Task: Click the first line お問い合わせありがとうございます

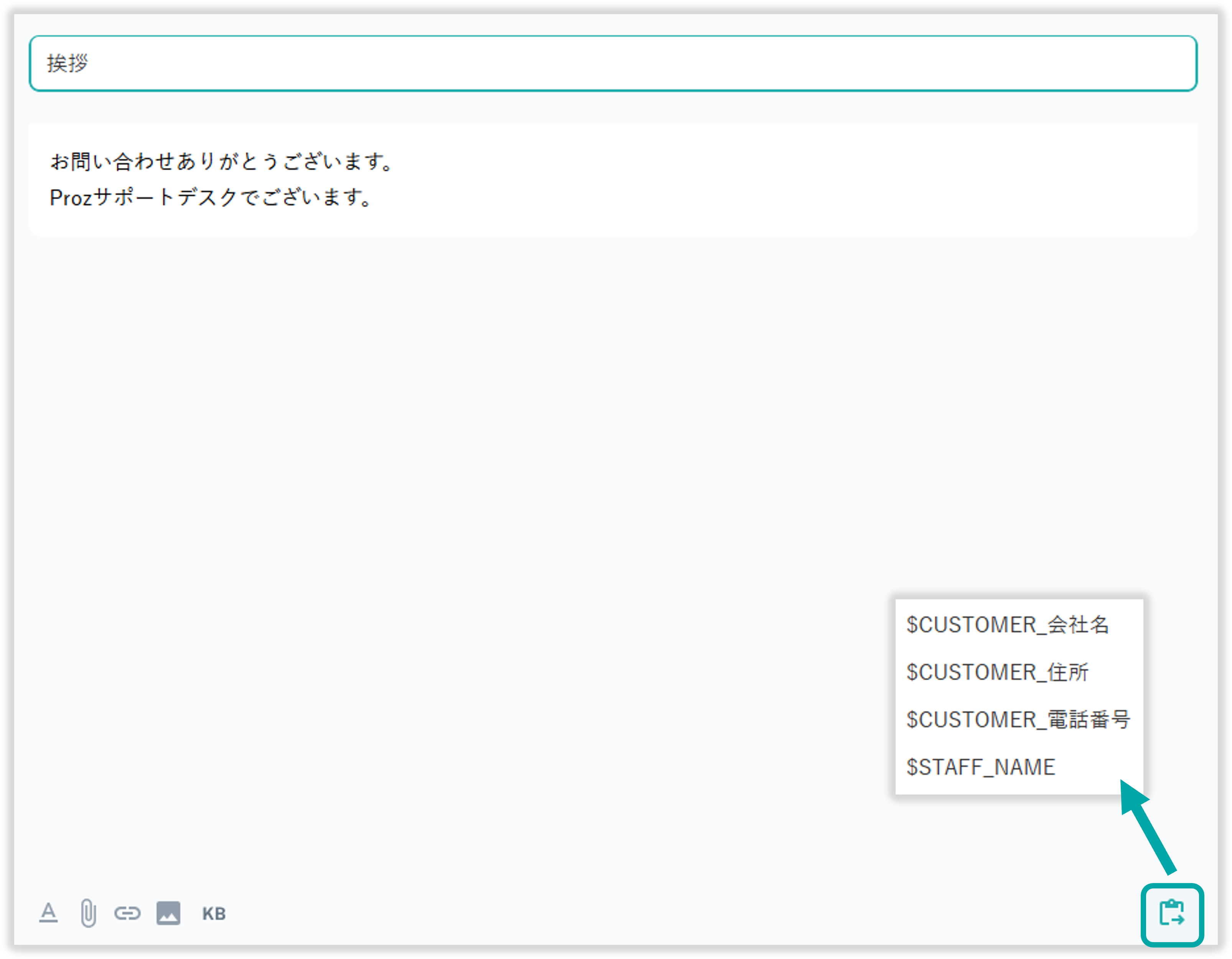Action: [x=222, y=162]
